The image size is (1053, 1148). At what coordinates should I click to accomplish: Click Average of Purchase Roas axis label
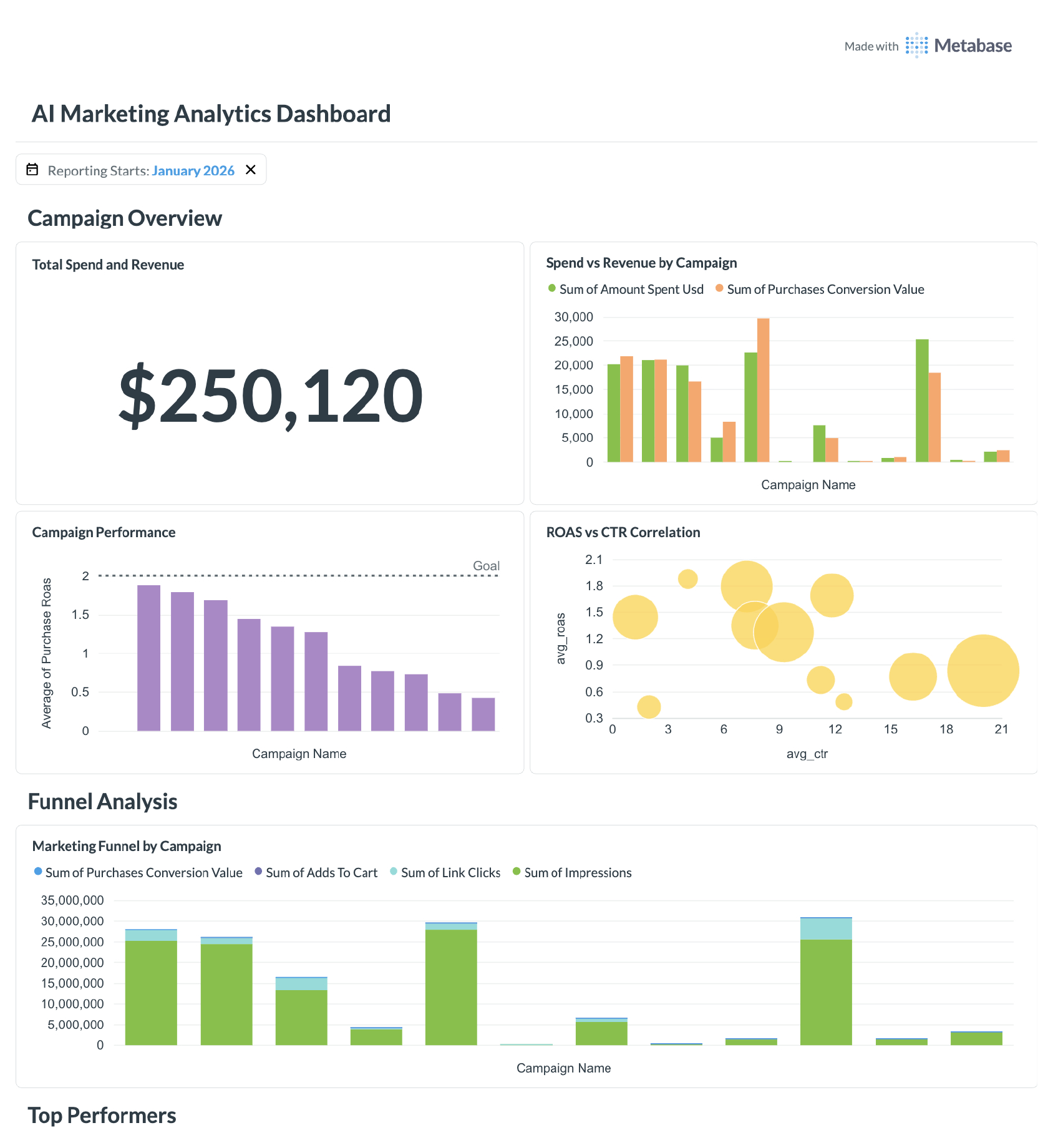click(46, 653)
